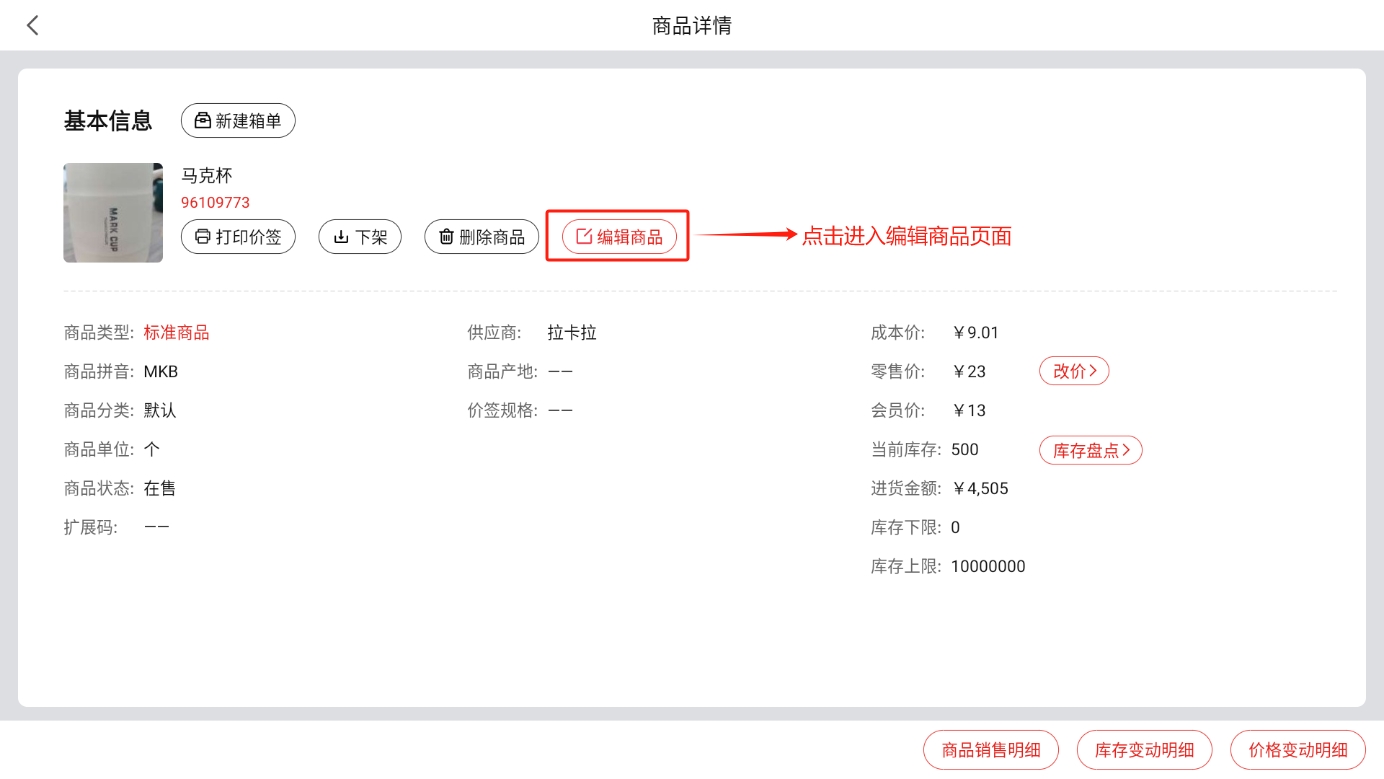1384x779 pixels.
Task: Click the 马克杯 product name
Action: point(206,176)
